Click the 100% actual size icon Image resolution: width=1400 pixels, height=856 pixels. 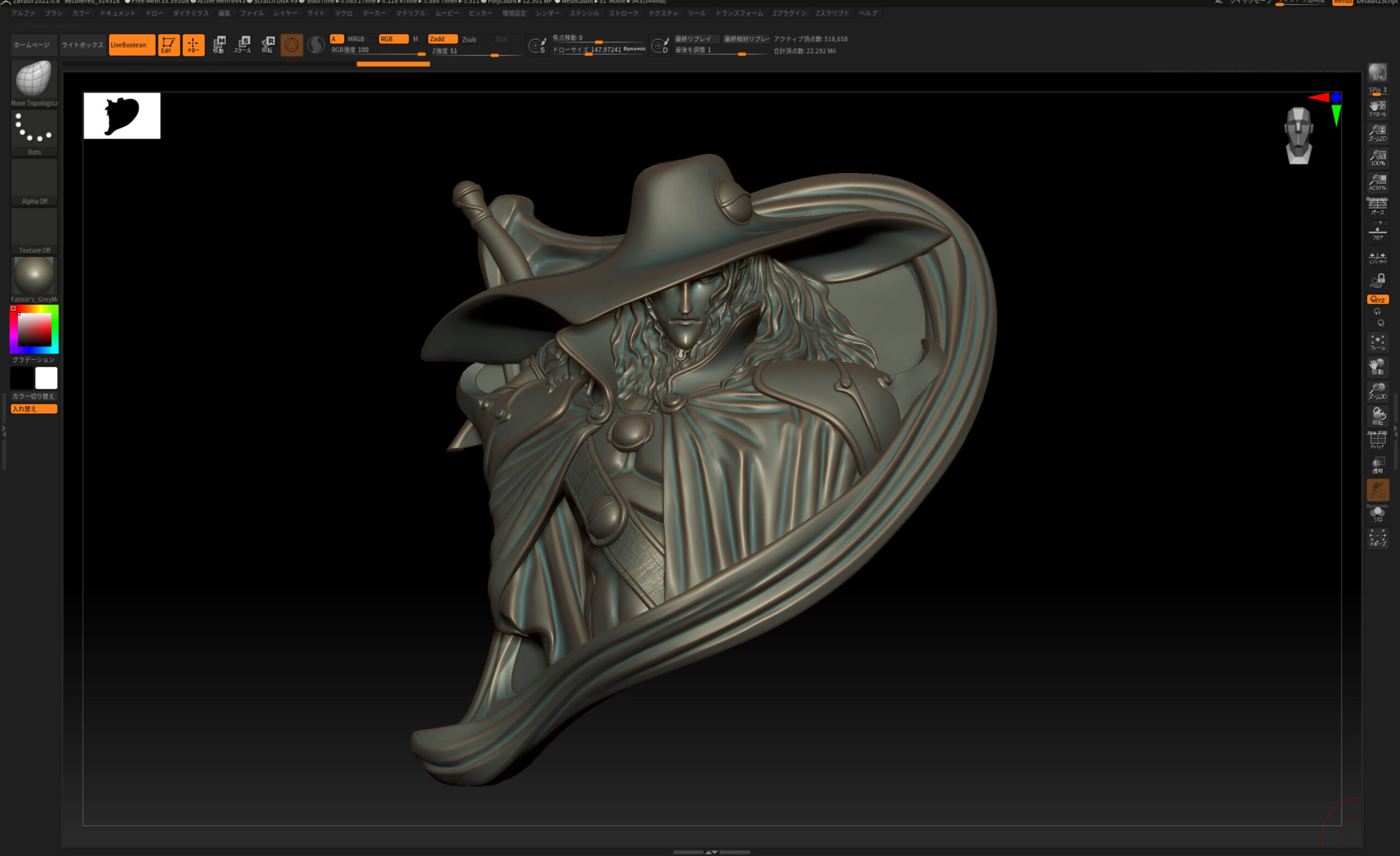[x=1377, y=157]
